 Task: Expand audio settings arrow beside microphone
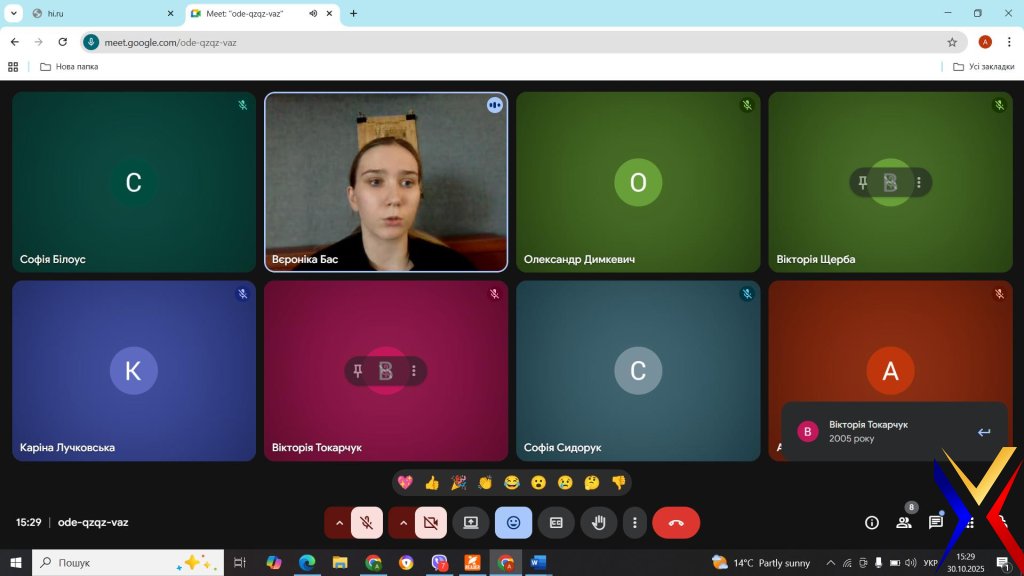[338, 522]
